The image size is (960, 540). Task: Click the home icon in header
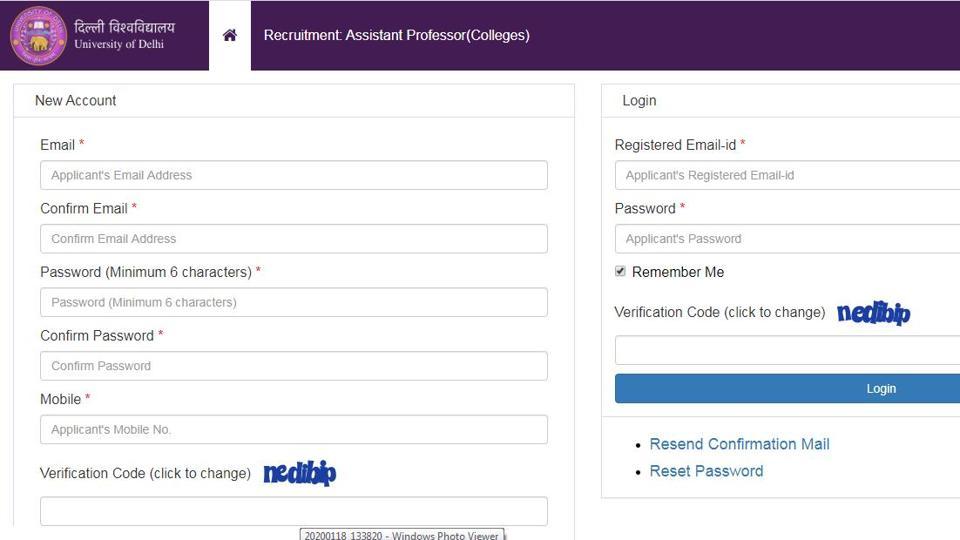tap(230, 36)
